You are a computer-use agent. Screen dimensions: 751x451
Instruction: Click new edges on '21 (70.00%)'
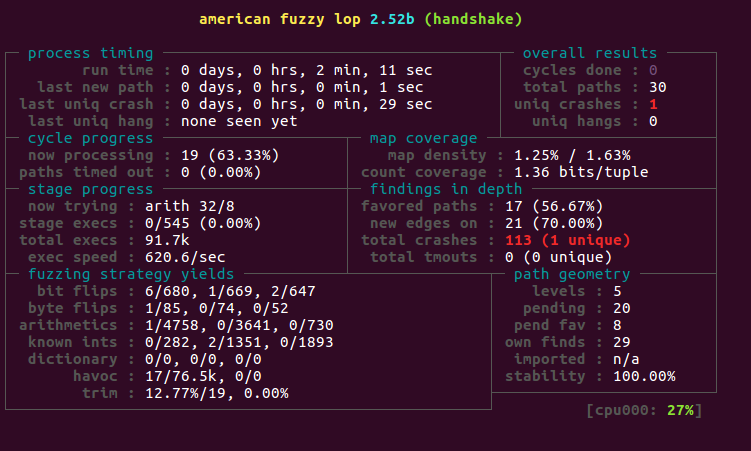(554, 223)
